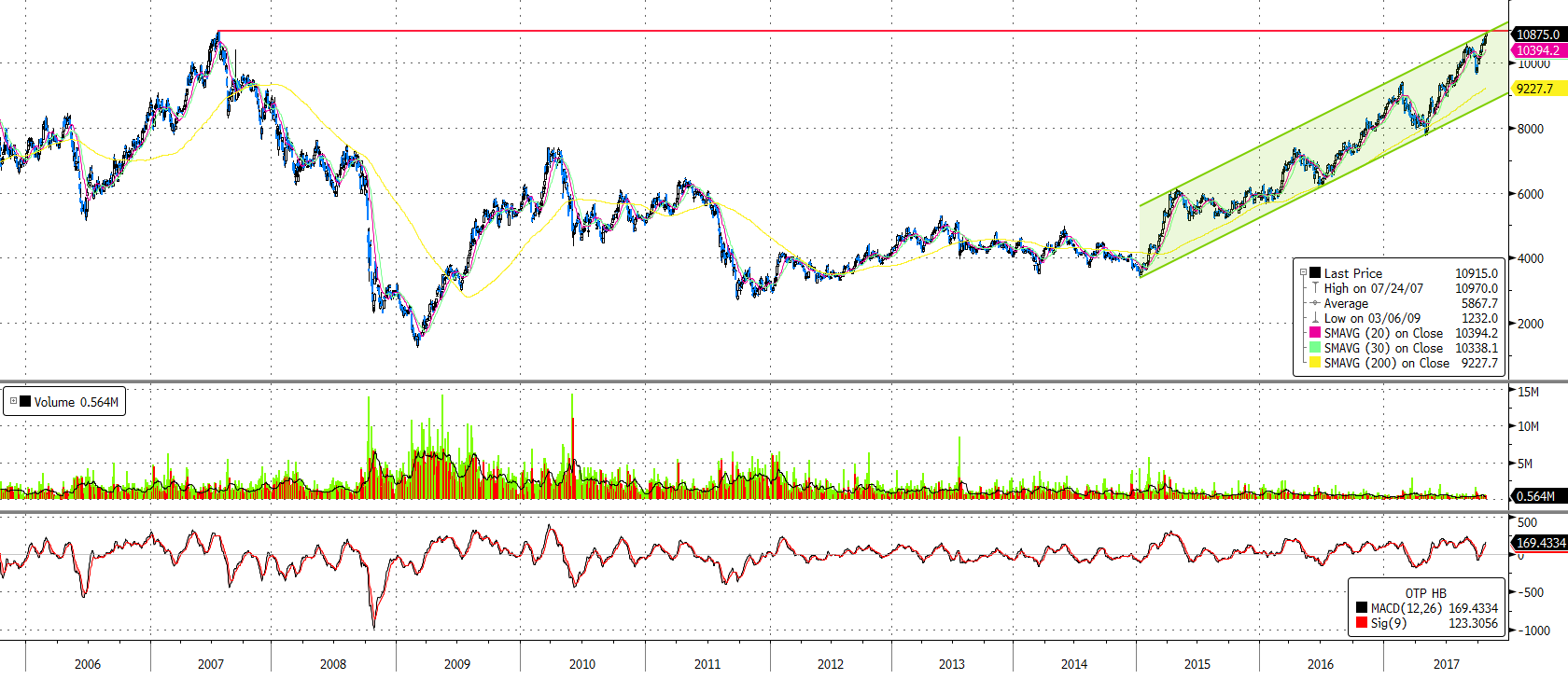
Task: Click the black Volume legend swatch
Action: (x=25, y=401)
